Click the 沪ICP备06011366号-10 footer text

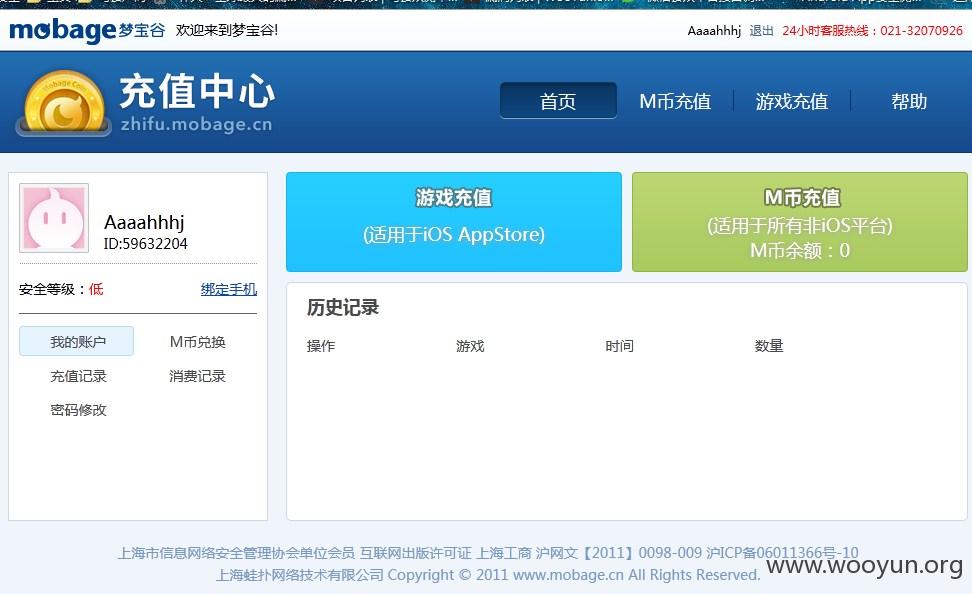click(x=782, y=552)
